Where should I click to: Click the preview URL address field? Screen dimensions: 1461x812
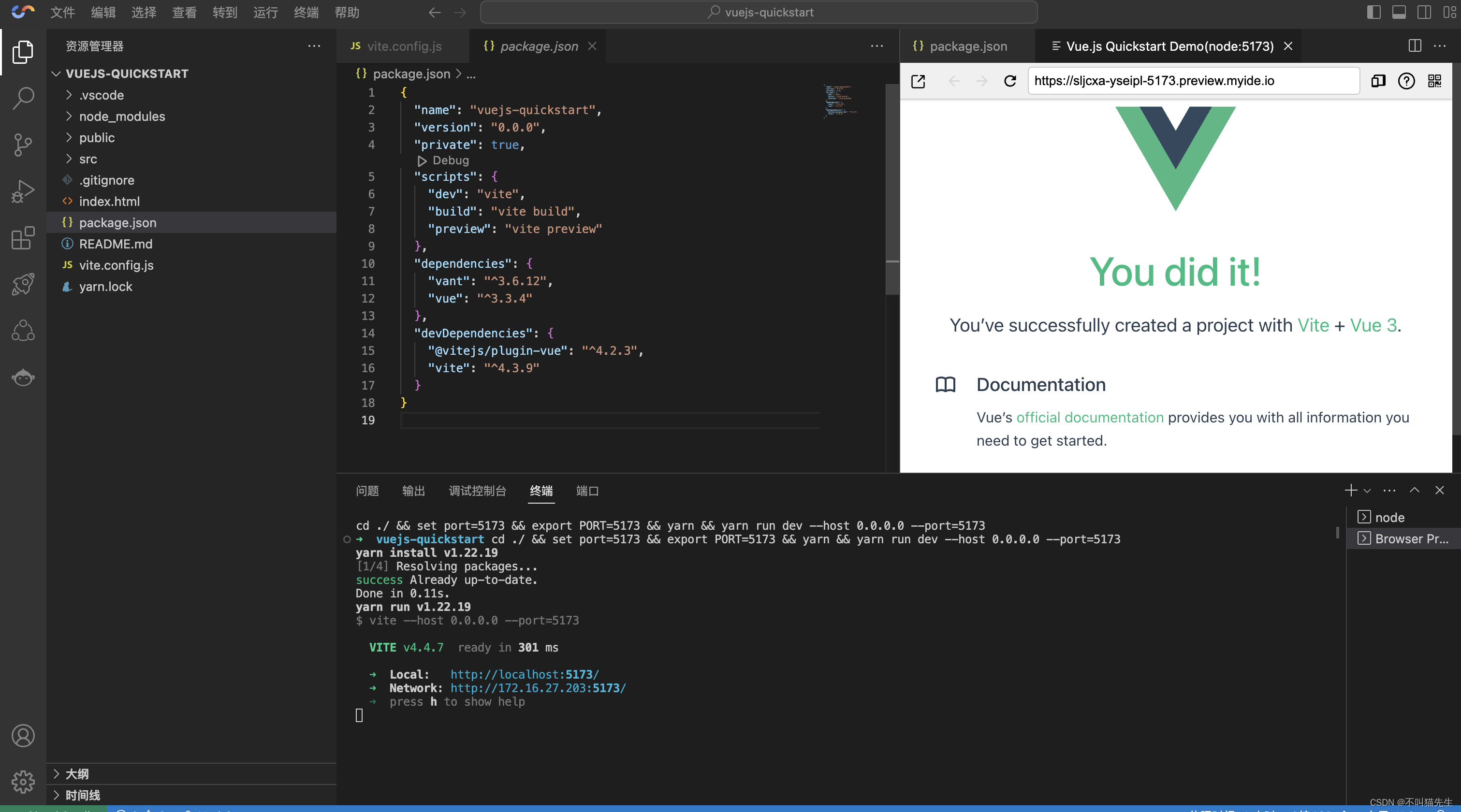pyautogui.click(x=1193, y=81)
